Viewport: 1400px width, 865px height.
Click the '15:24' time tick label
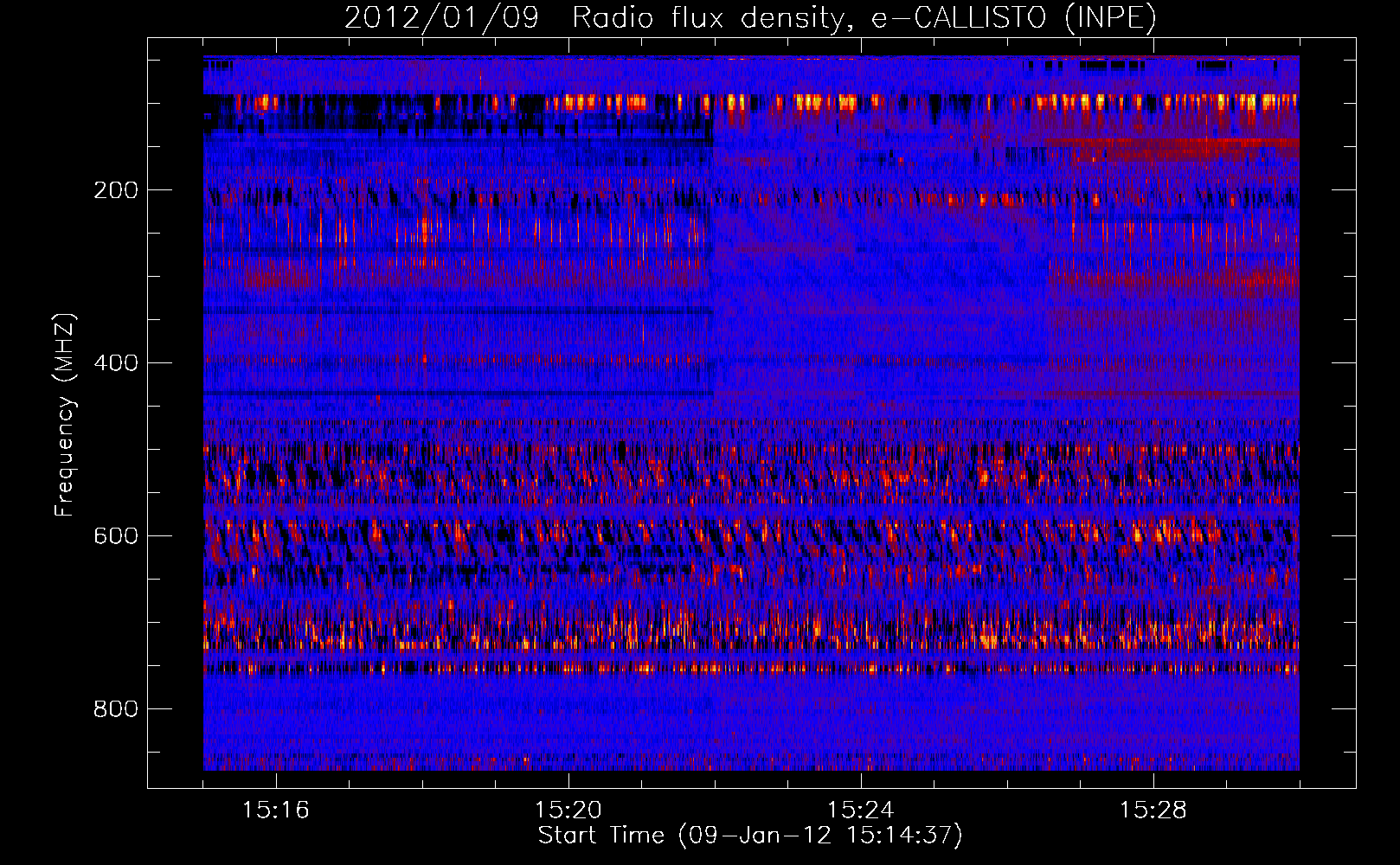pos(860,811)
